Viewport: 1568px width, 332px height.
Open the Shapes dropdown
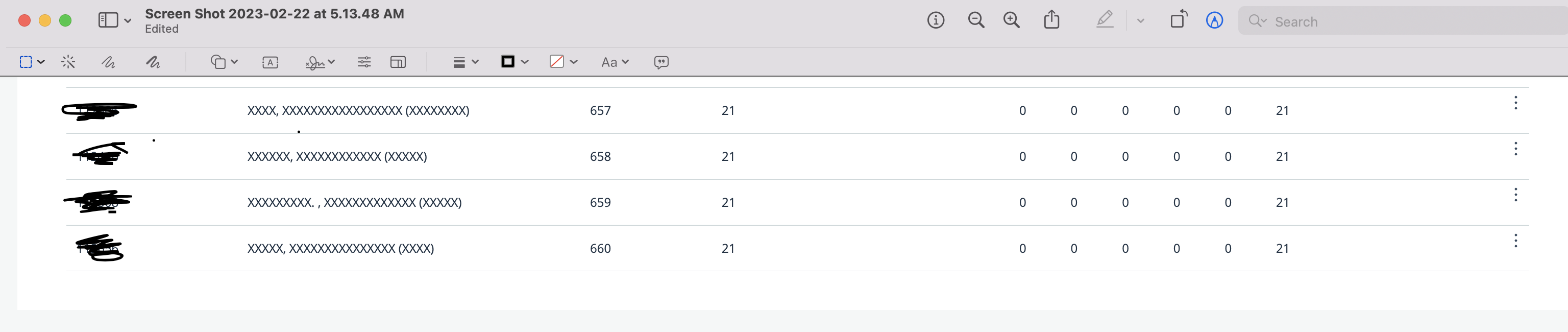click(x=233, y=61)
